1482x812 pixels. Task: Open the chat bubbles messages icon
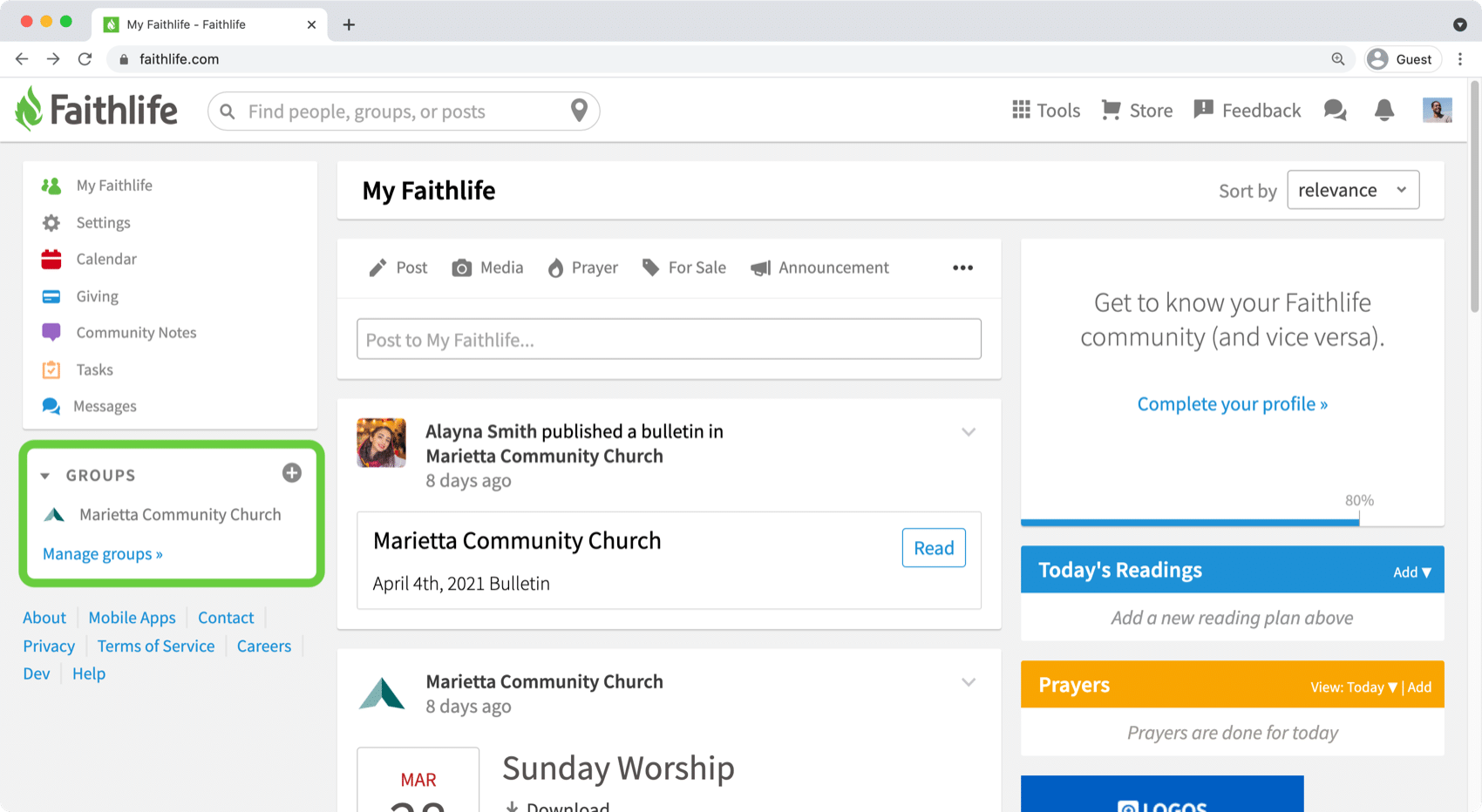click(1335, 111)
